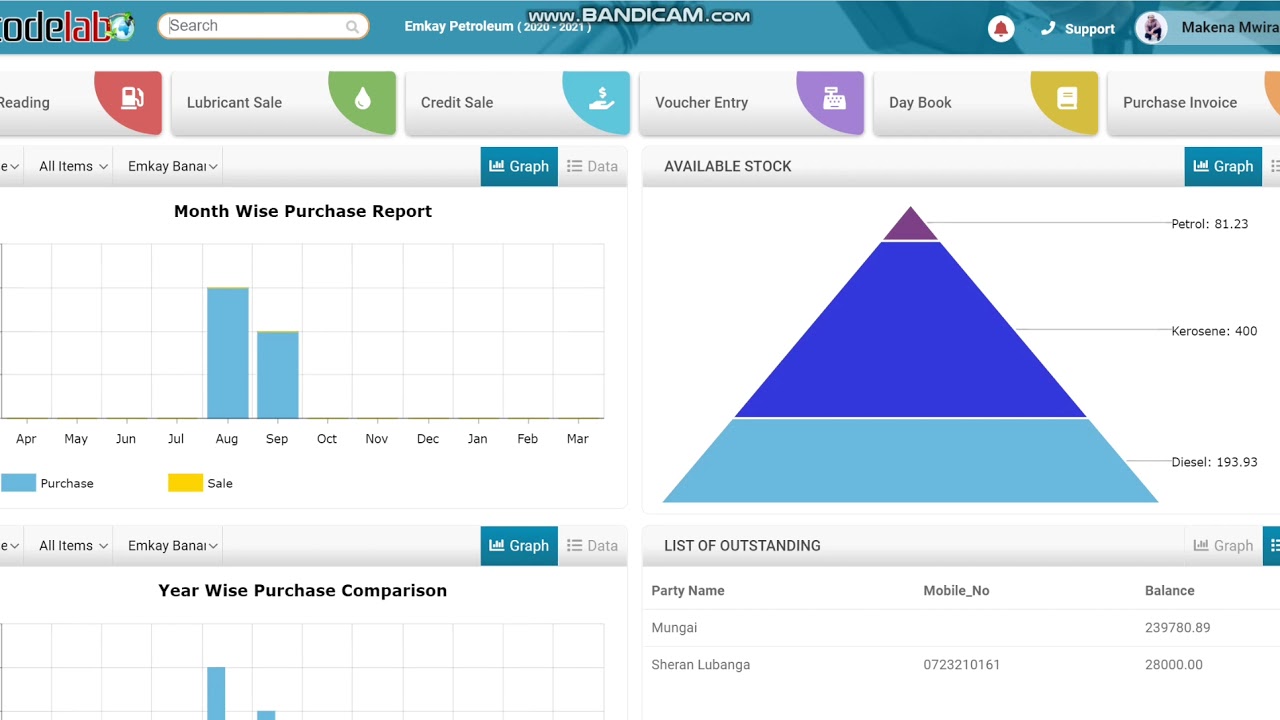Viewport: 1280px width, 720px height.
Task: Click the fuel pump Reading icon
Action: (132, 98)
